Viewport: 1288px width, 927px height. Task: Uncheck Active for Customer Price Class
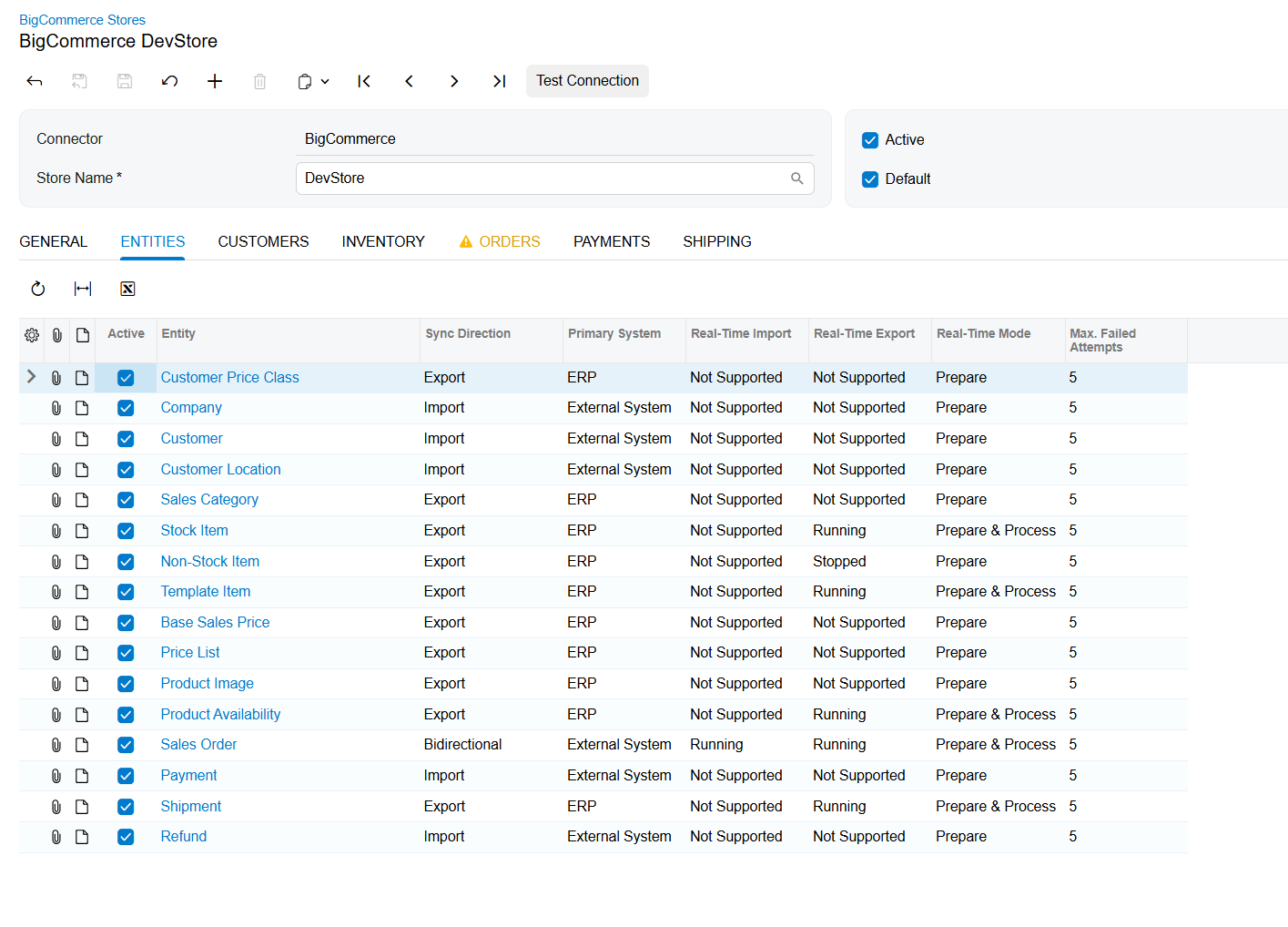[x=126, y=378]
